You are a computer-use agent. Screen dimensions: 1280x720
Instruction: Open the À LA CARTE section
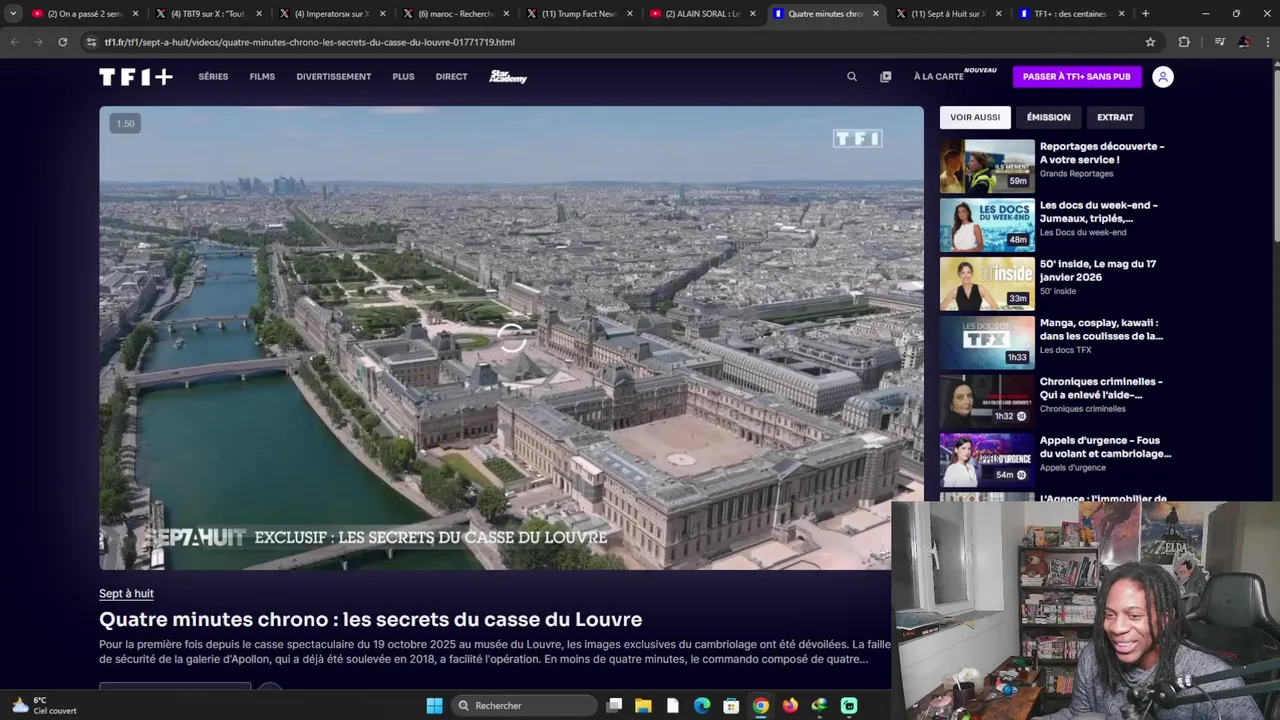pos(938,77)
